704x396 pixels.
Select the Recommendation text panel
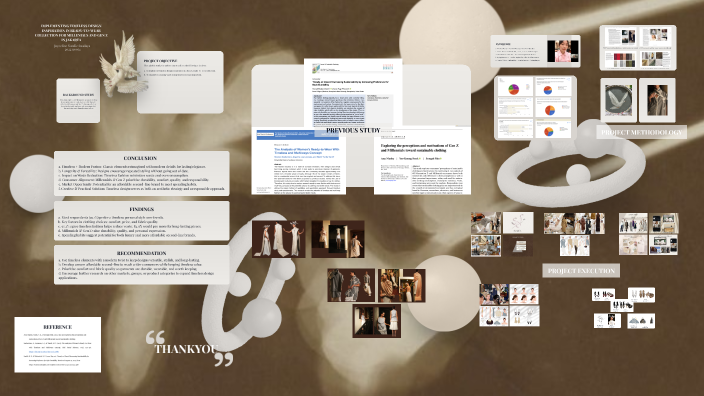[x=141, y=264]
